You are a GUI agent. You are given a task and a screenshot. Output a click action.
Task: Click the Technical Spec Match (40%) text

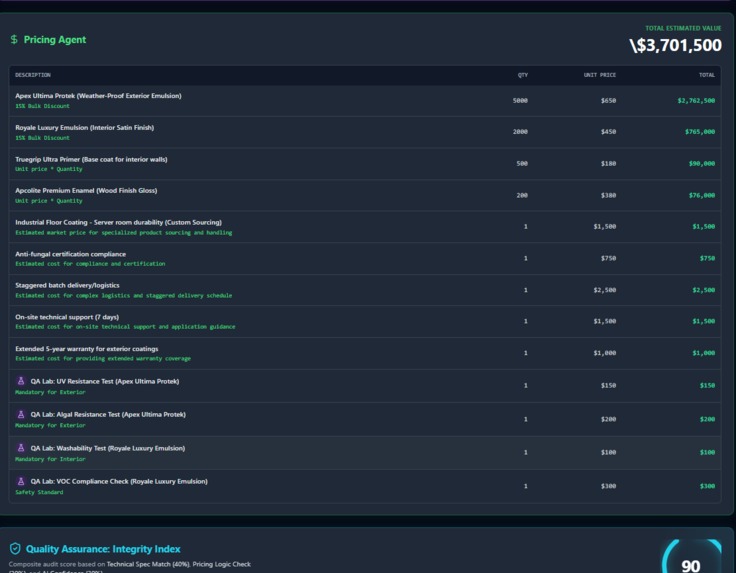[148, 564]
